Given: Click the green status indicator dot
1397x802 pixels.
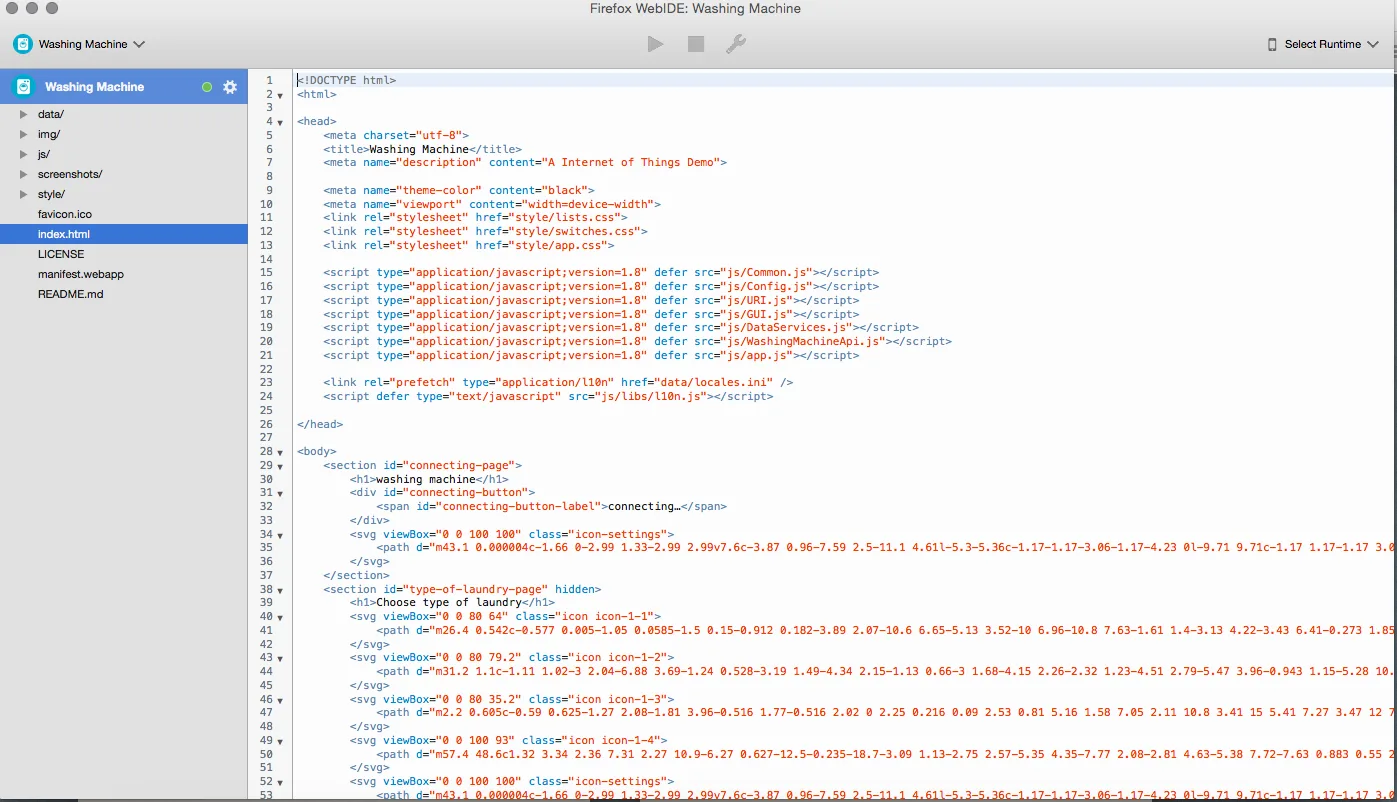Looking at the screenshot, I should pos(207,87).
